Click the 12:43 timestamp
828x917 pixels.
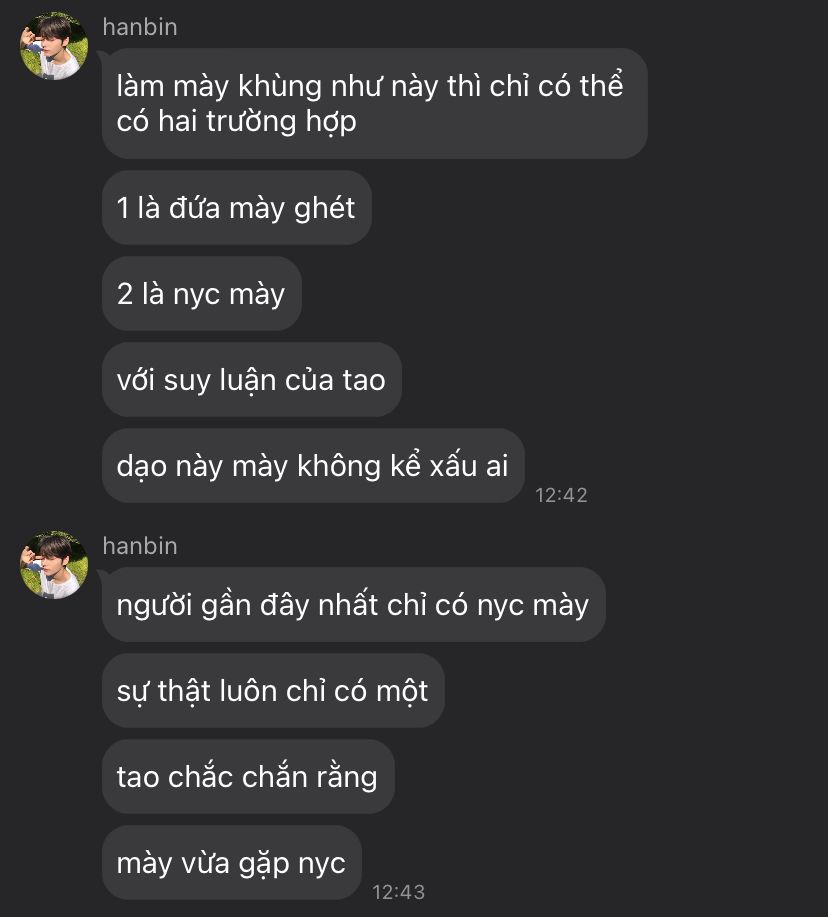click(398, 892)
